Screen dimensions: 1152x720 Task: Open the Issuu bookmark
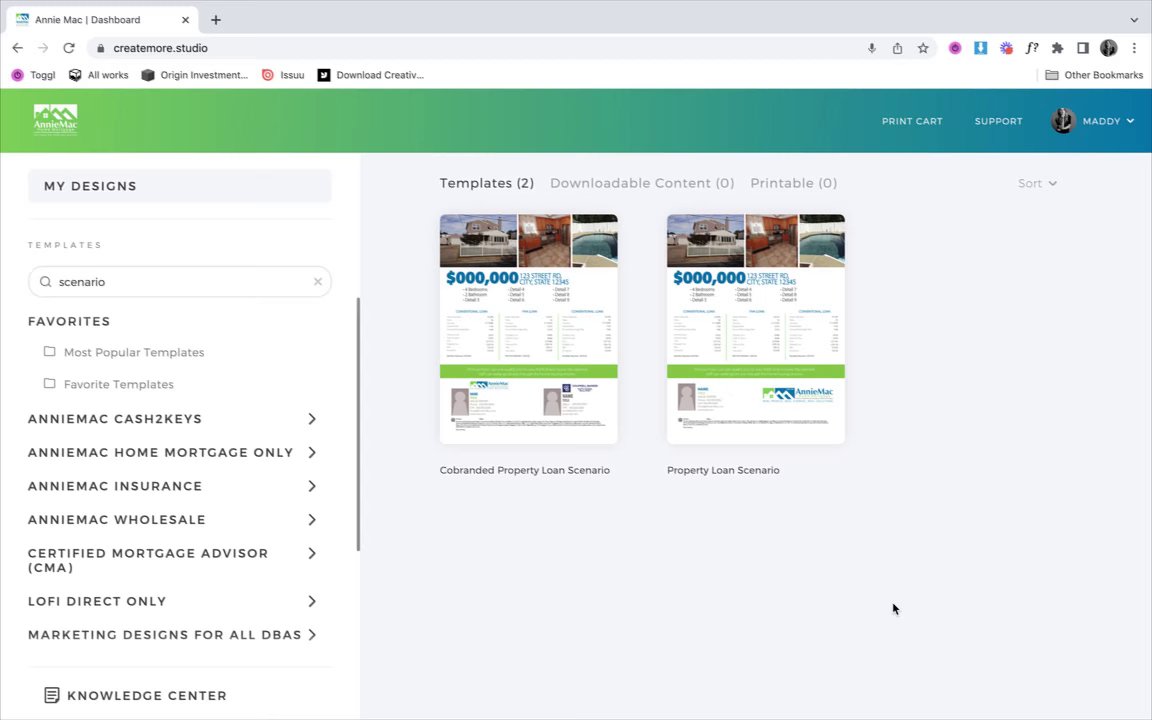coord(283,75)
